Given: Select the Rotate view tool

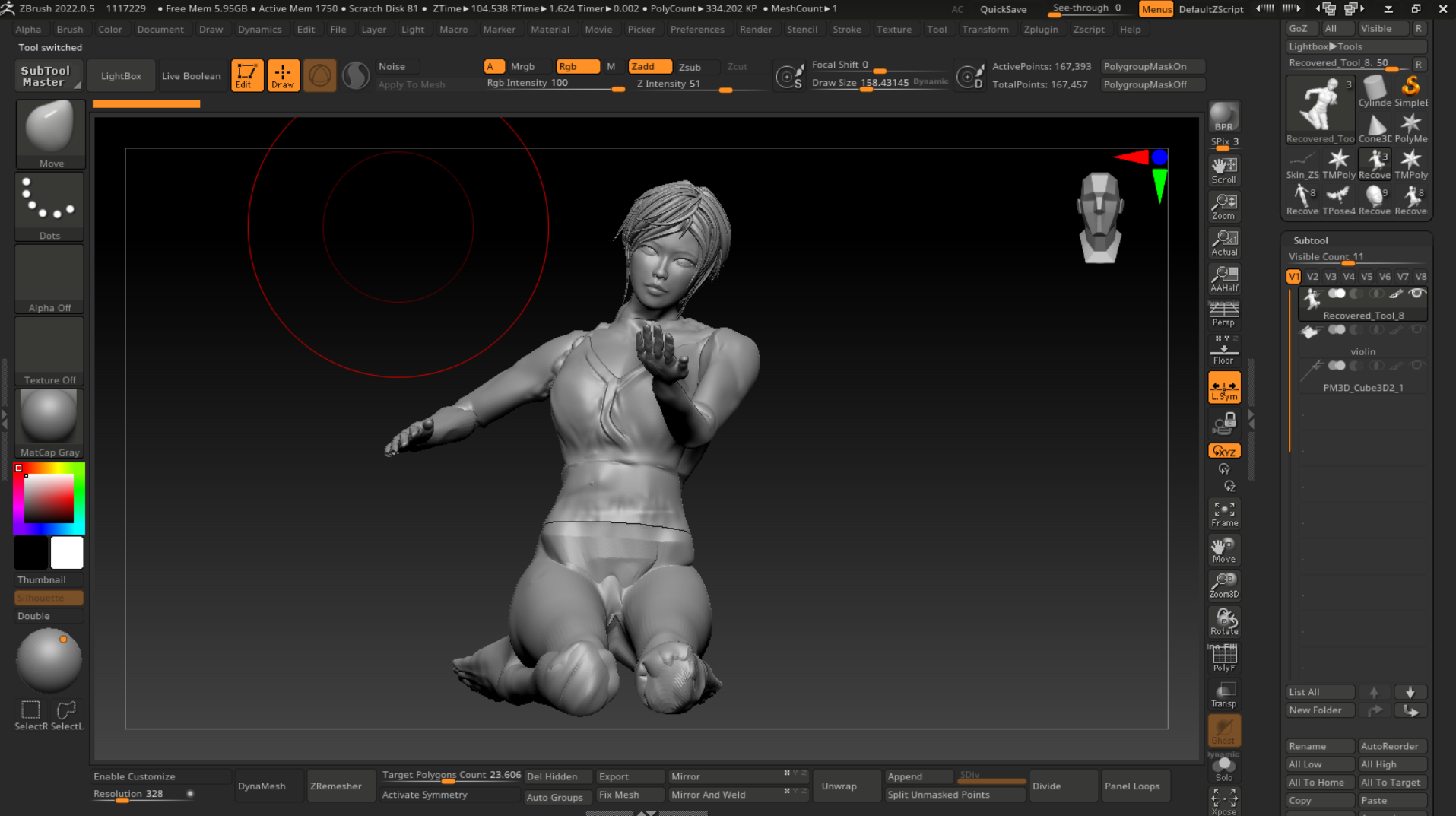Looking at the screenshot, I should pyautogui.click(x=1223, y=621).
